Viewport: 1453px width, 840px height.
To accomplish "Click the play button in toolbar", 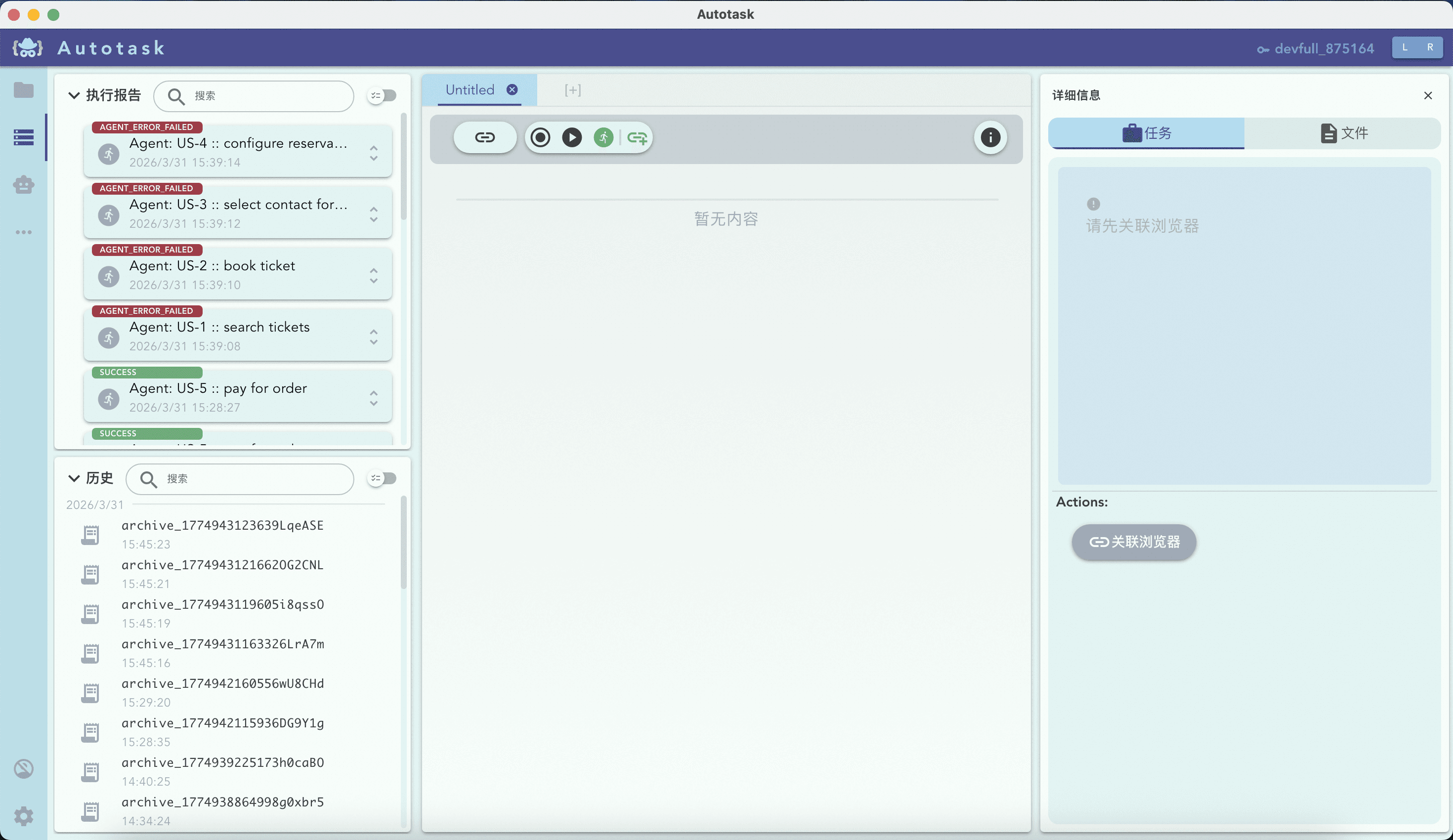I will [571, 137].
